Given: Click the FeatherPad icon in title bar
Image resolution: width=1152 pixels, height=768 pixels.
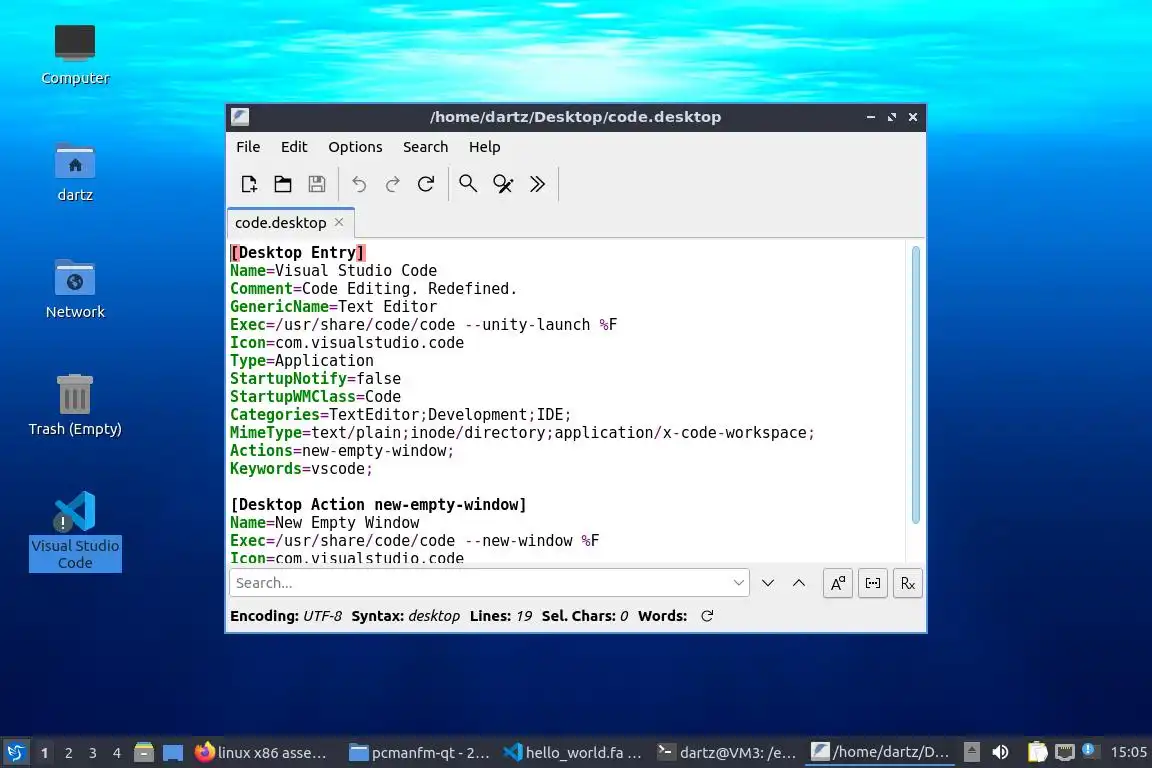Looking at the screenshot, I should point(240,117).
